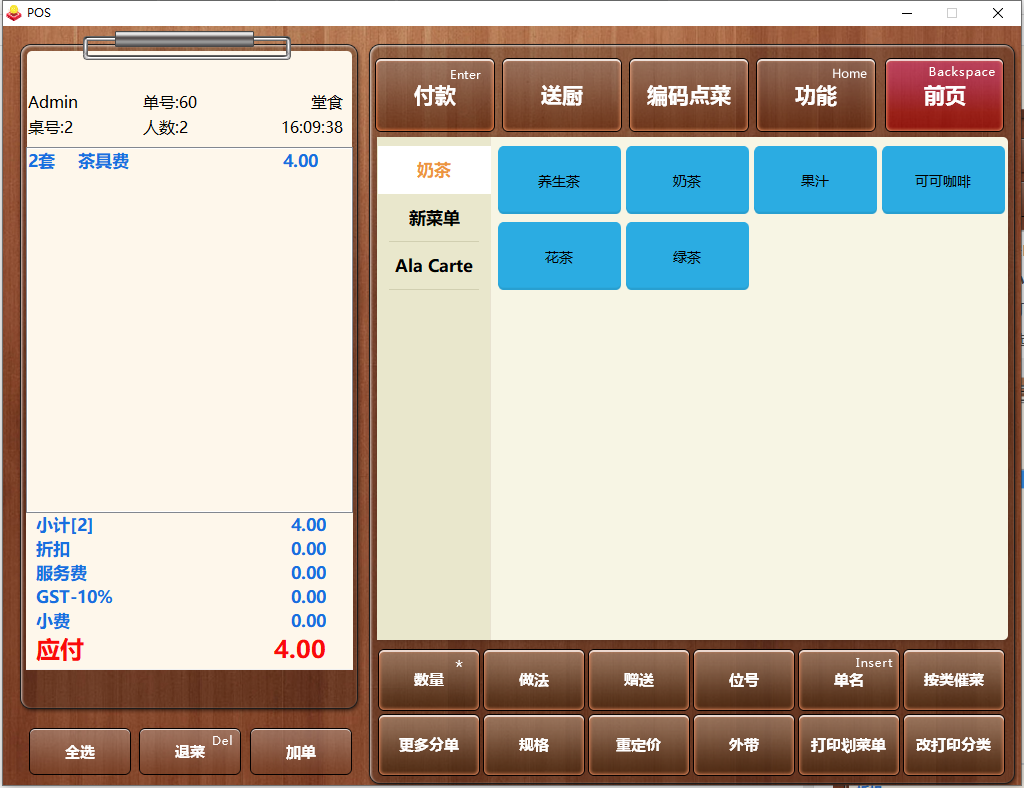The width and height of the screenshot is (1024, 788).
Task: Select the 绿茶 tile
Action: point(687,256)
